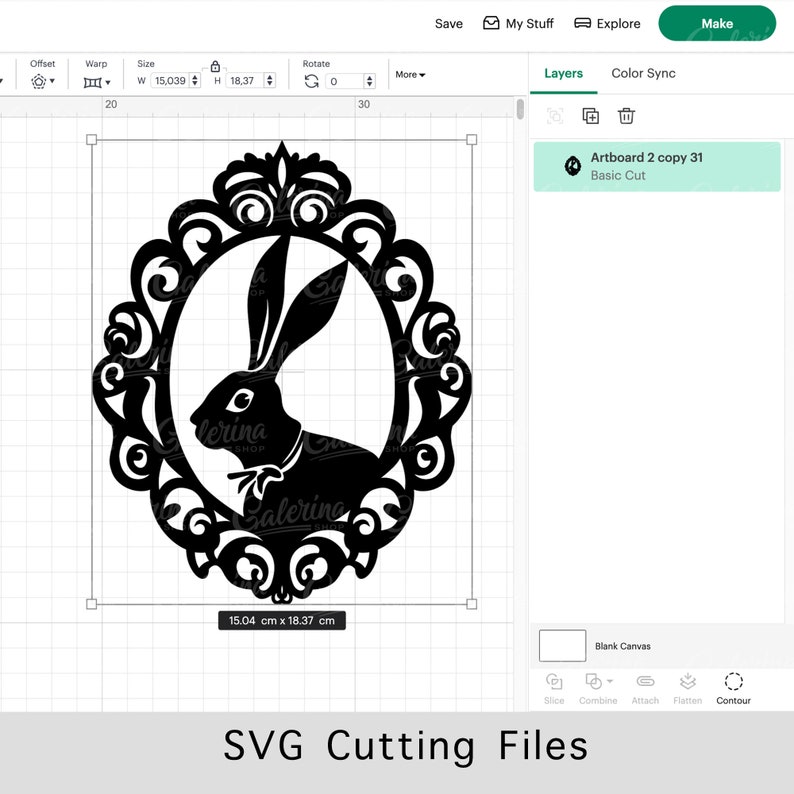The width and height of the screenshot is (794, 794).
Task: Duplicate the selected layer
Action: (590, 116)
